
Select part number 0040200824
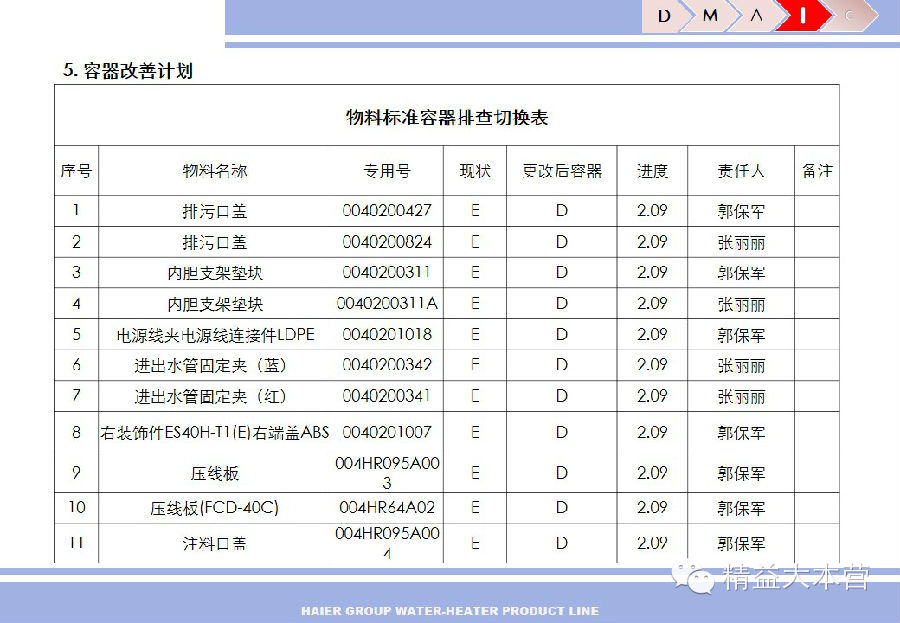(387, 242)
